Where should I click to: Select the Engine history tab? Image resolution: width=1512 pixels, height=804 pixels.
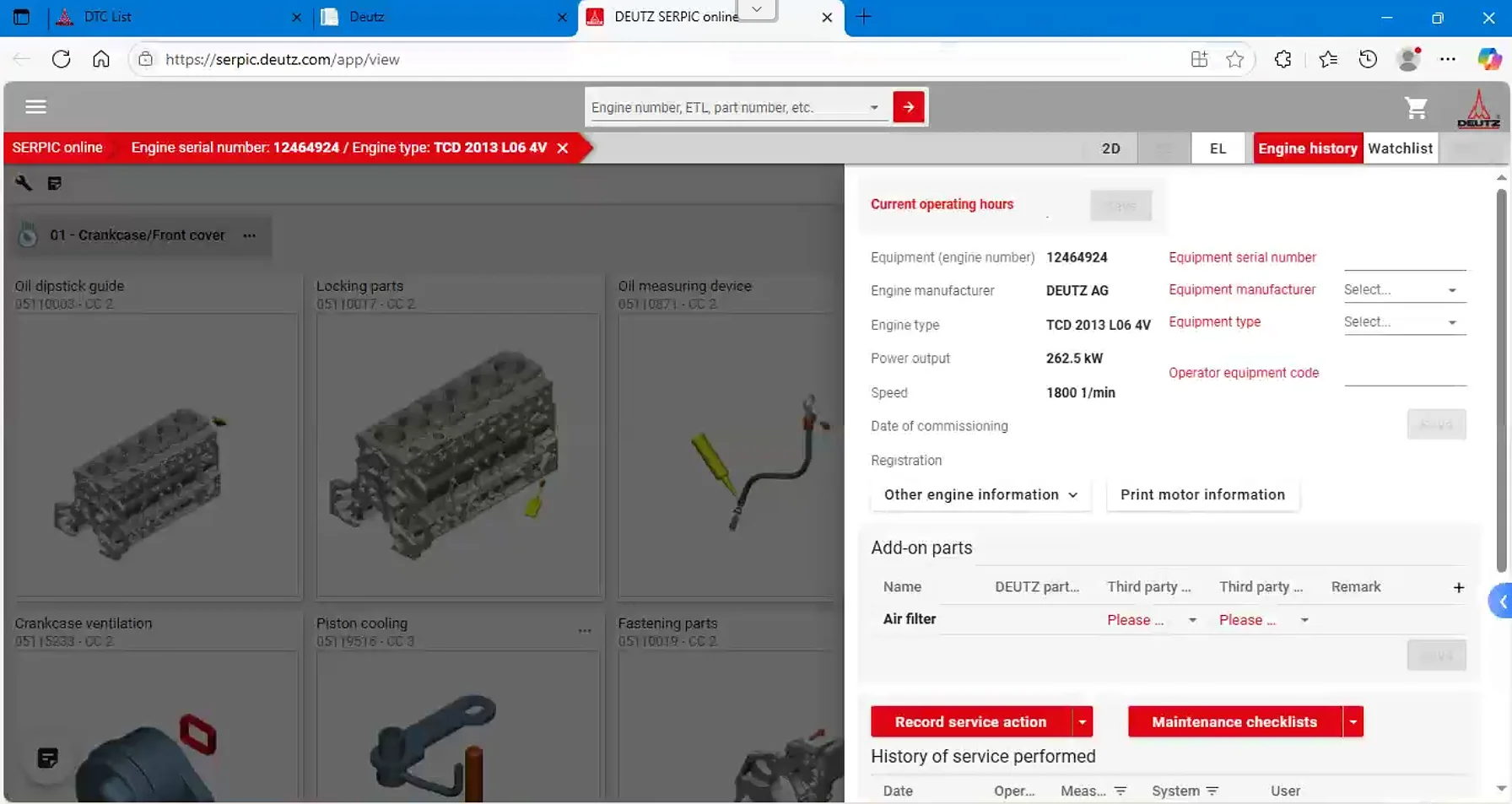pos(1308,148)
